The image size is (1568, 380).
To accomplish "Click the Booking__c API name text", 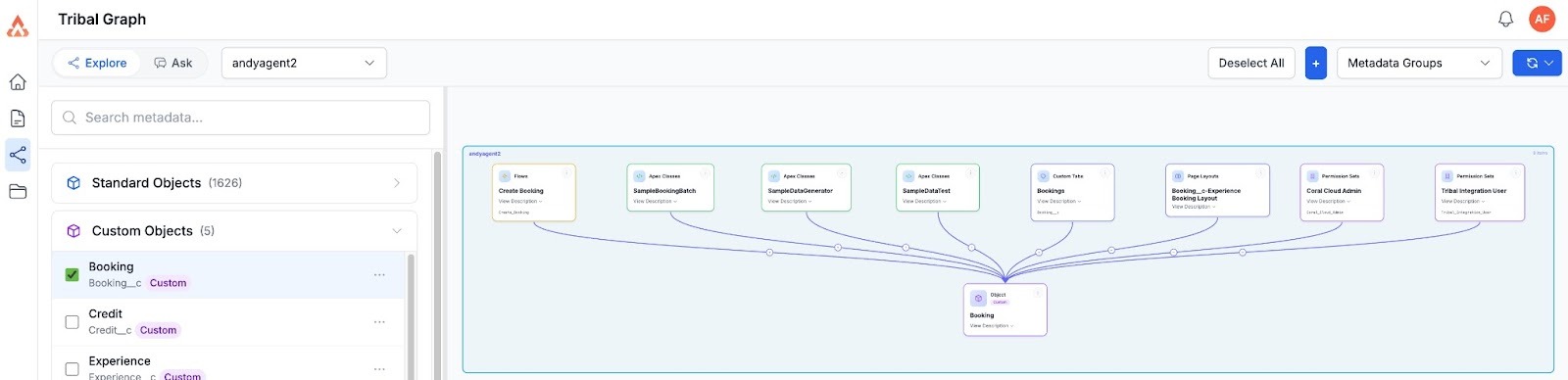I will 115,283.
